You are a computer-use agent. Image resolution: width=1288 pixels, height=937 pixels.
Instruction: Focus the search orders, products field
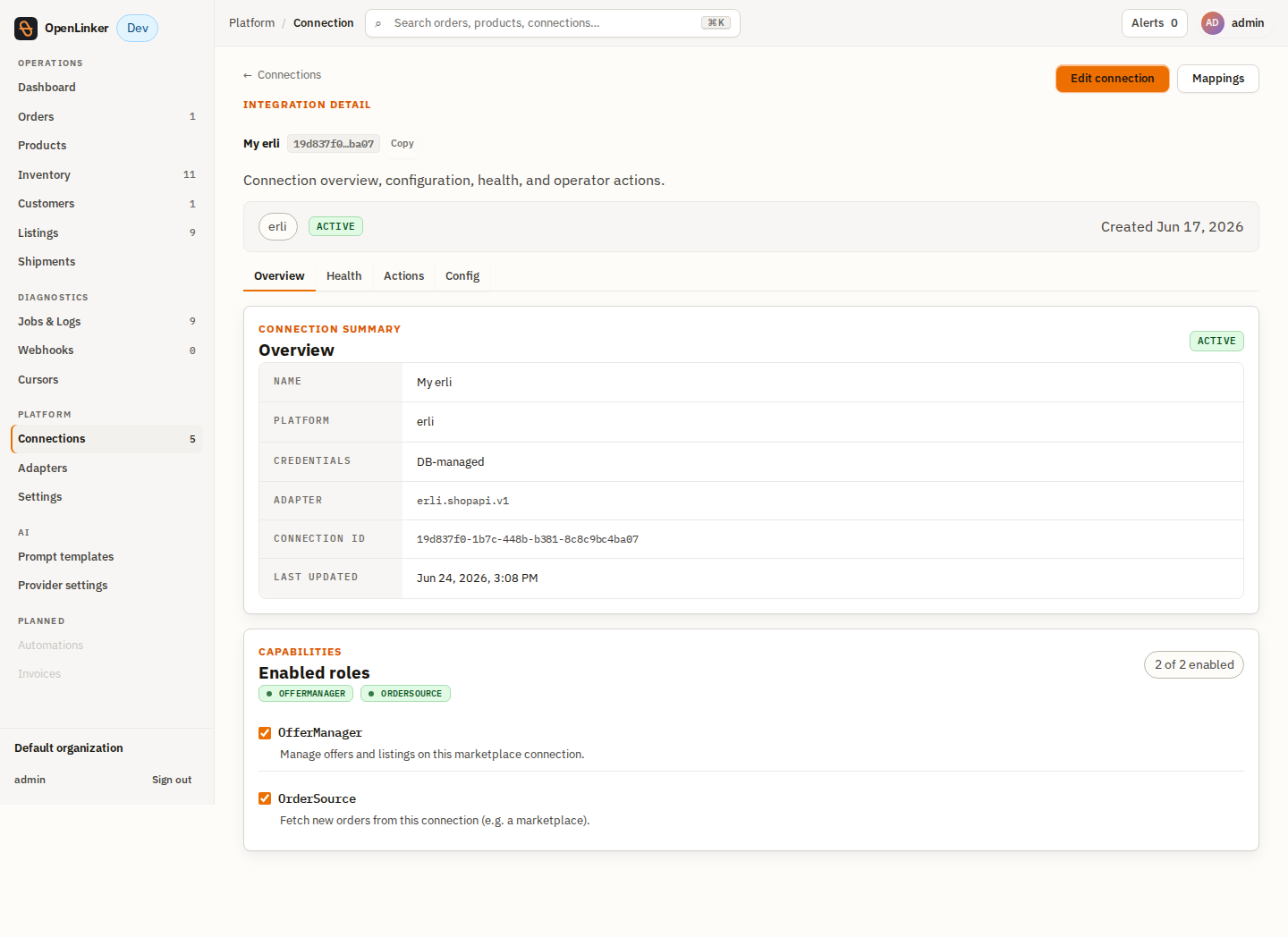[x=553, y=23]
